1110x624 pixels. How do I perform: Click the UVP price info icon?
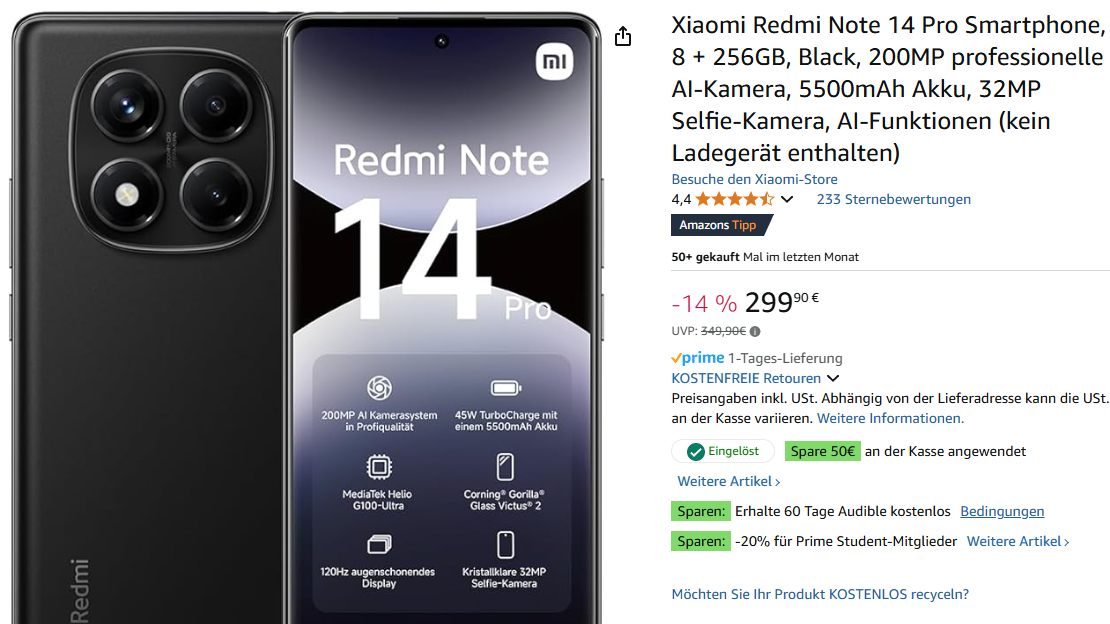click(755, 331)
